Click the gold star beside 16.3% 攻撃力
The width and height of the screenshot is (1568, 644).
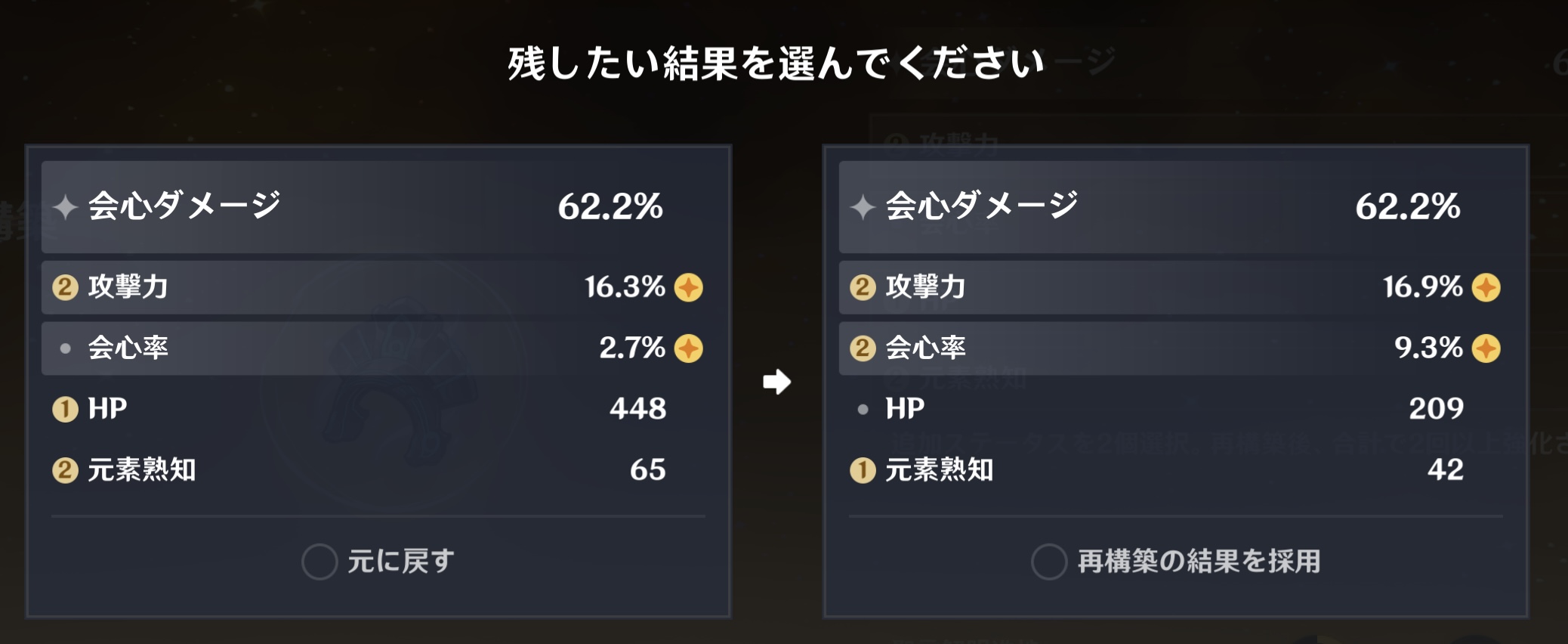(x=688, y=287)
